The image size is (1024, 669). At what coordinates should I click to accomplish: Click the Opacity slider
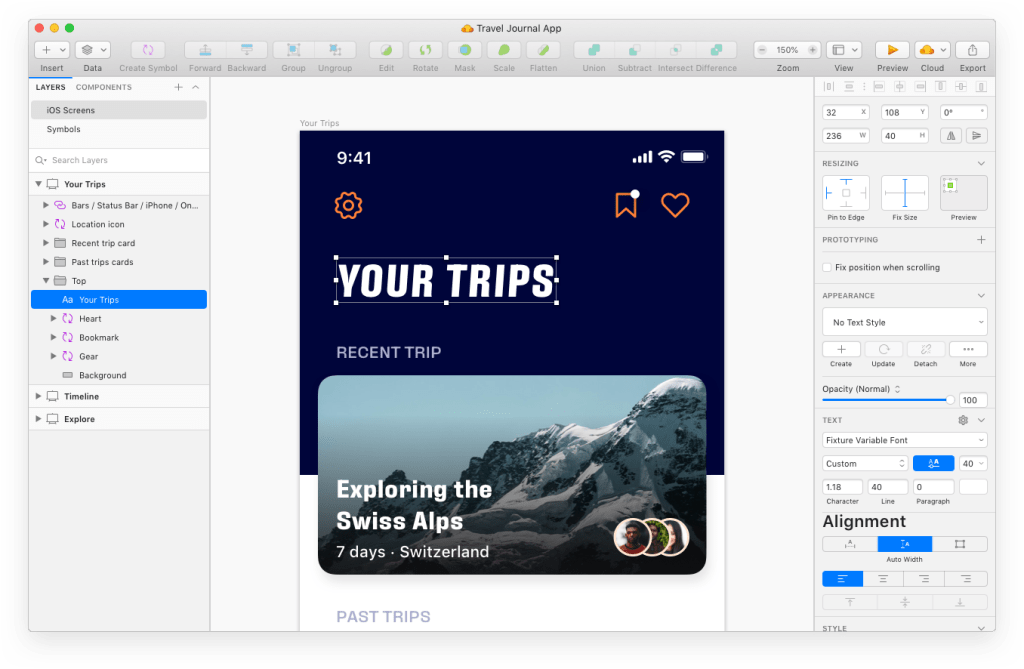(x=886, y=399)
